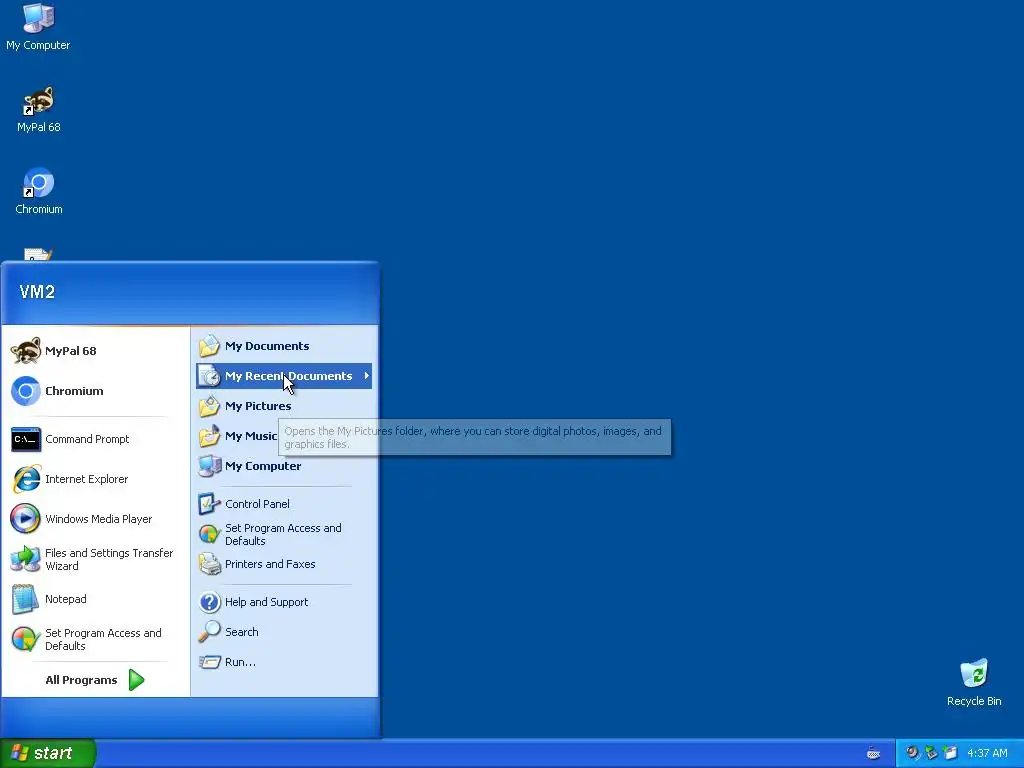This screenshot has width=1024, height=768.
Task: Click the keyboard language bar icon on taskbar
Action: point(873,754)
